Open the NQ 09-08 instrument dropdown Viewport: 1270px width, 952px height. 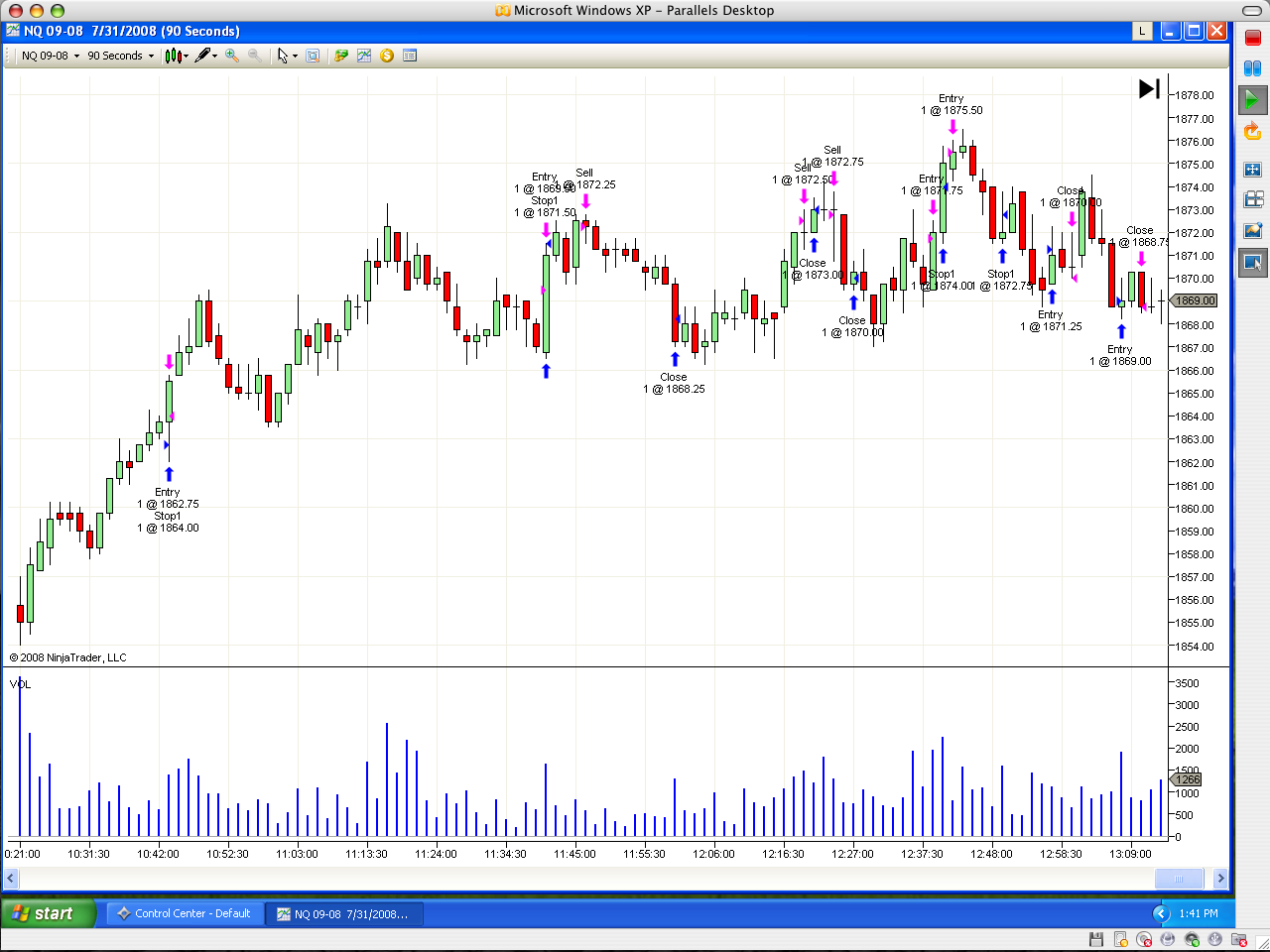(x=51, y=56)
